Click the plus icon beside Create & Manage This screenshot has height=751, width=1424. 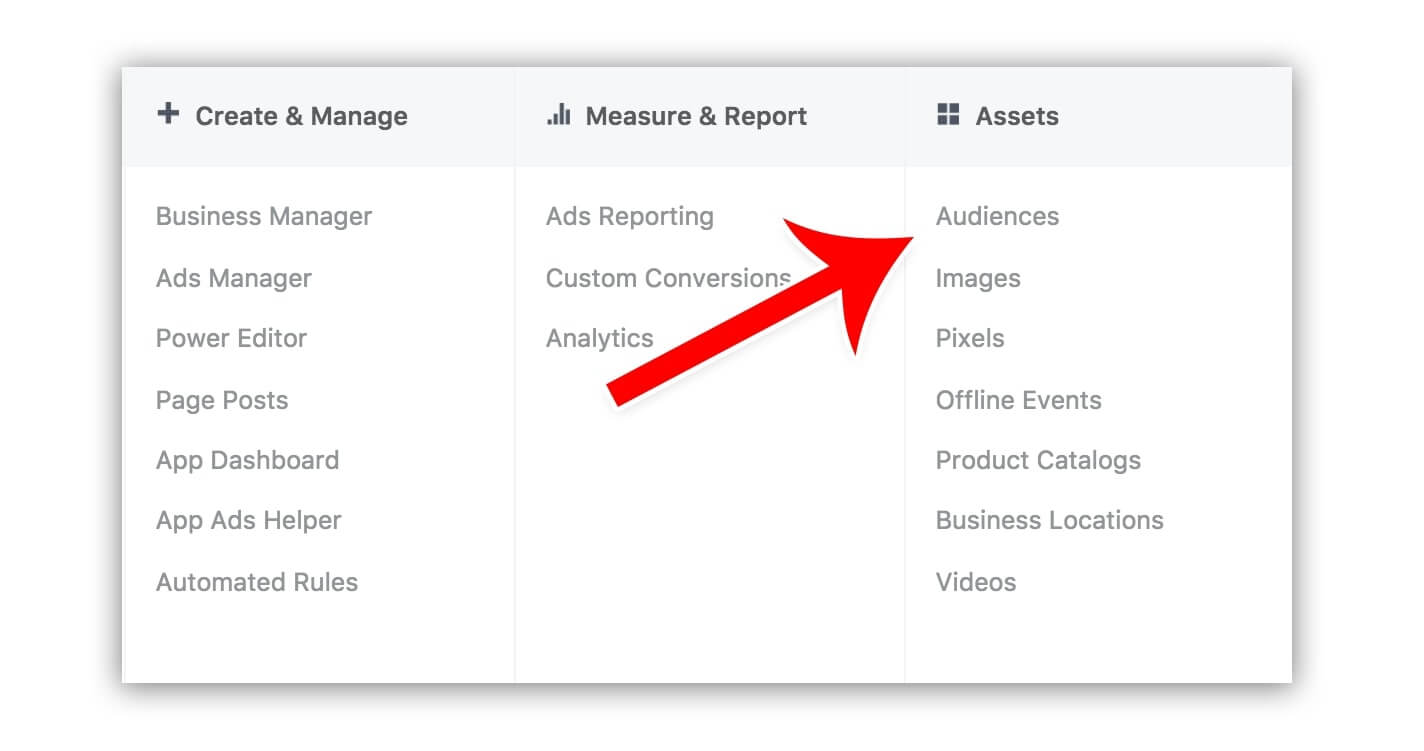click(168, 114)
